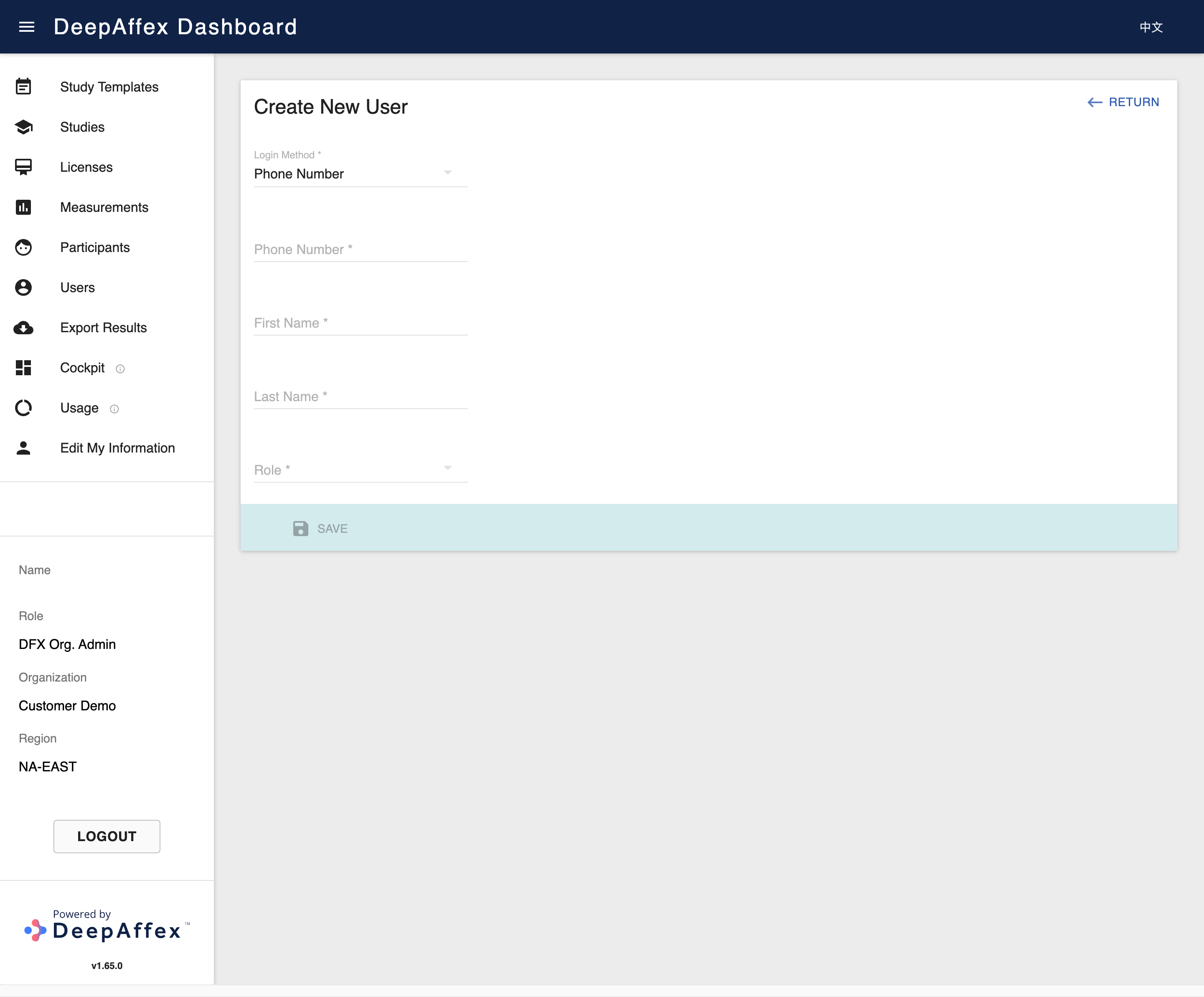Switch language to 中文
This screenshot has height=997, width=1204.
pos(1151,27)
